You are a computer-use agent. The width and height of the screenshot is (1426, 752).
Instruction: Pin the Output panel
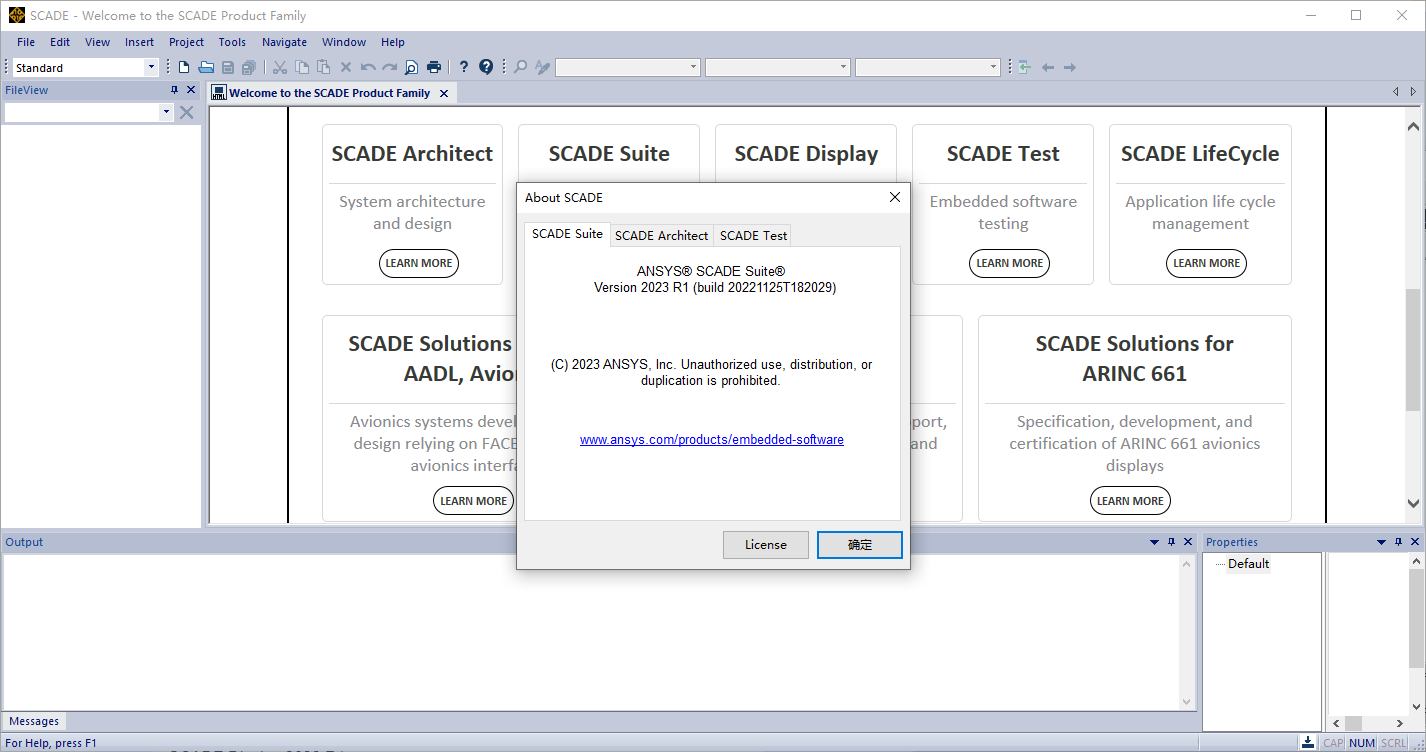point(1171,542)
